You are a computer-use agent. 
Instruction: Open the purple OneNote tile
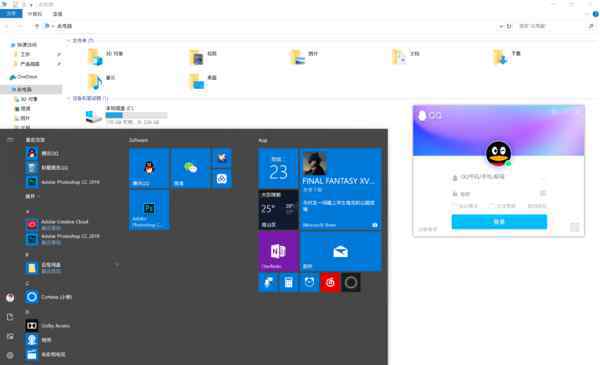(278, 251)
